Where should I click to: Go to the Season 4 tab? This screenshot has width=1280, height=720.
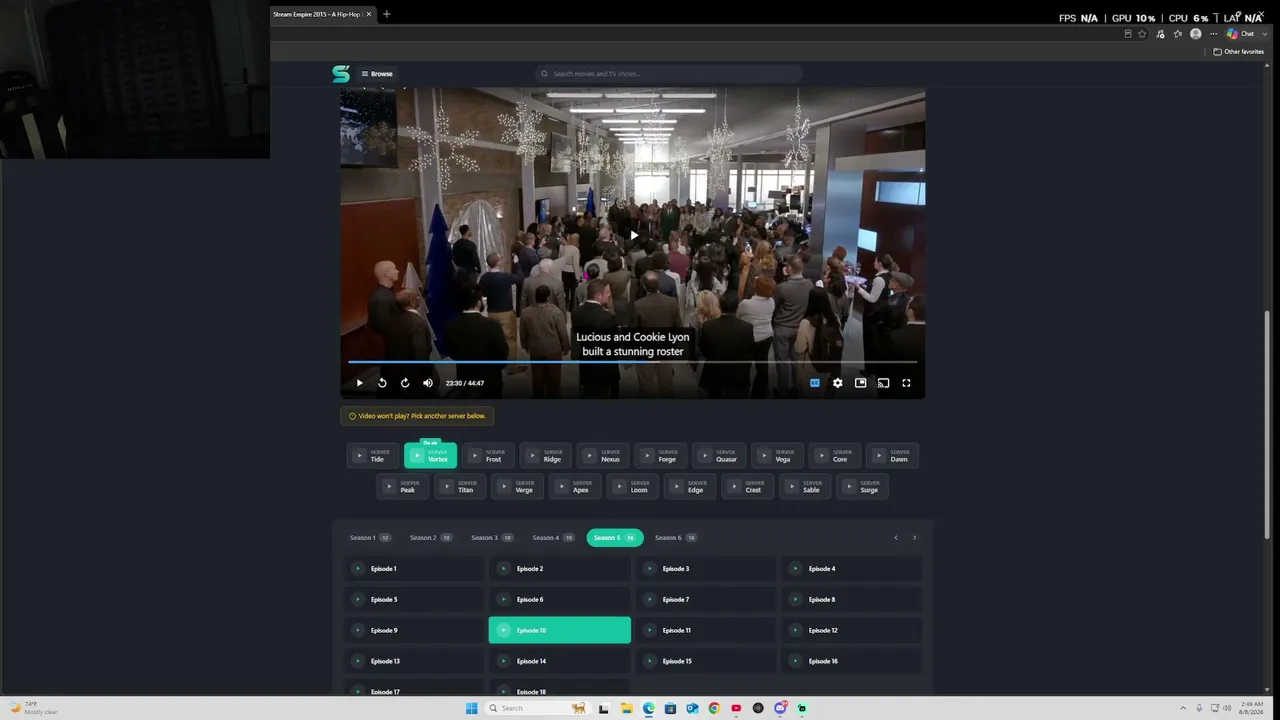553,538
